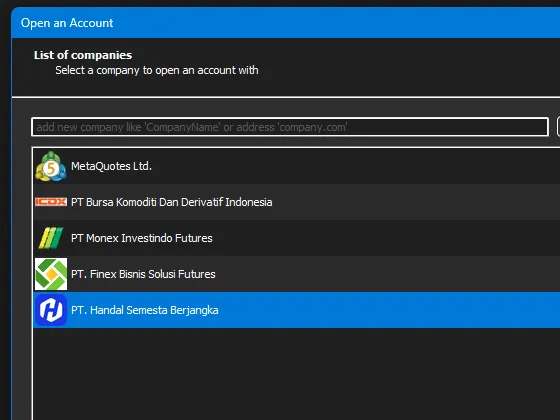Click the MetaQuotes Ltd. MetaTrader 5 logo icon

coord(51,166)
